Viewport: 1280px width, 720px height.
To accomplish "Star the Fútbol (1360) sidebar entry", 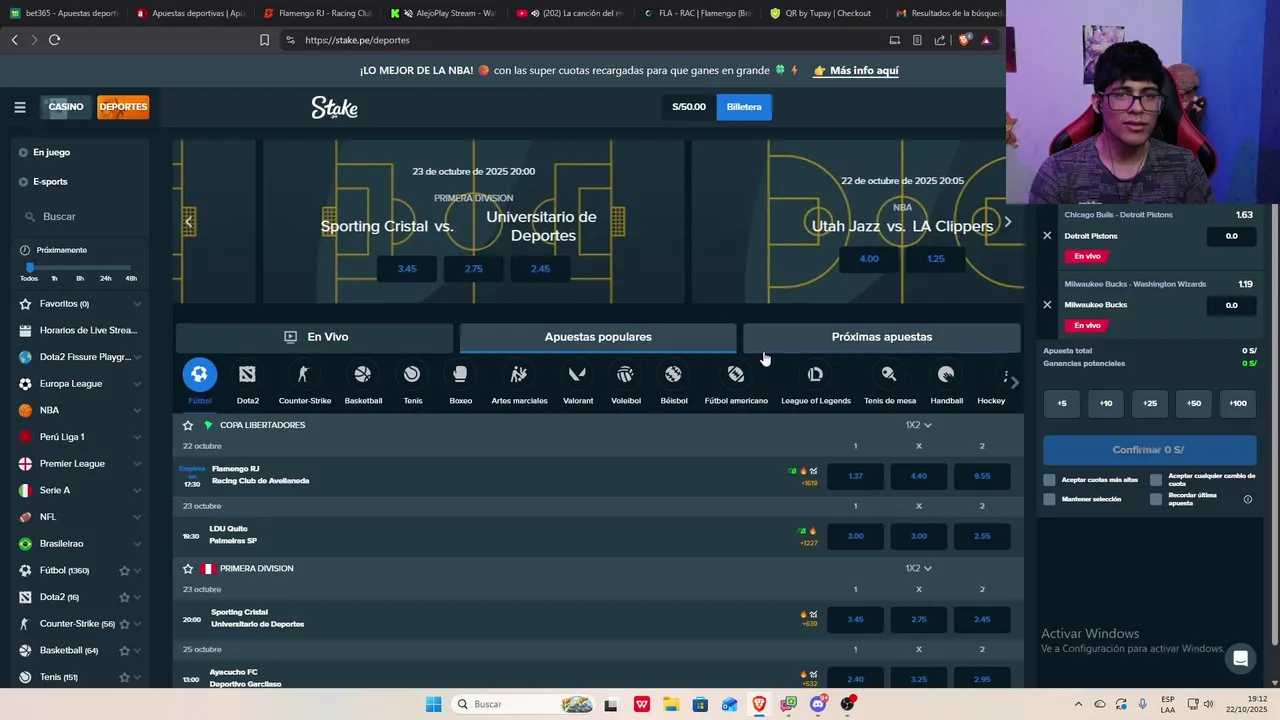I will (x=125, y=570).
